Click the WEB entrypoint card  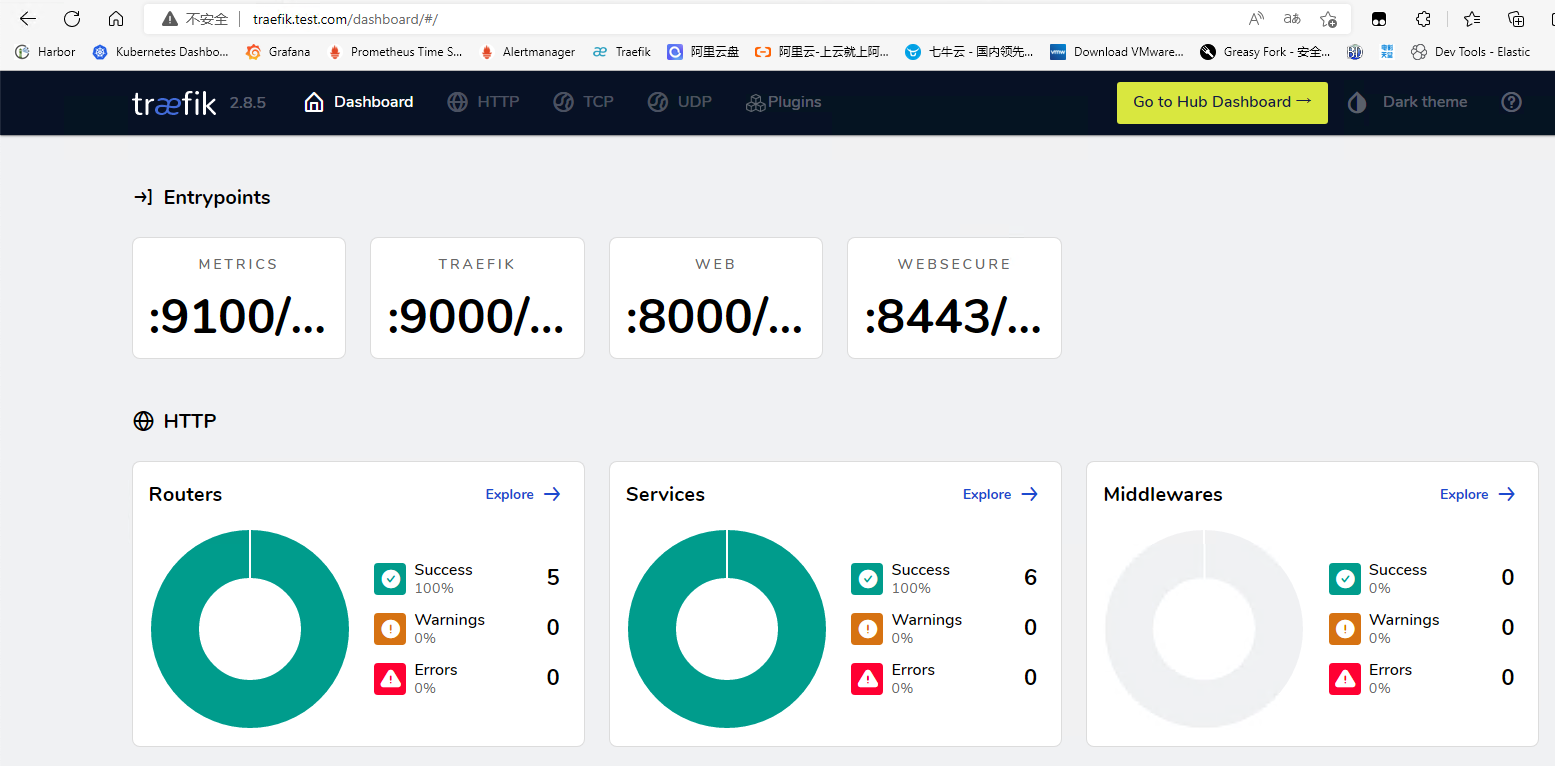(716, 298)
